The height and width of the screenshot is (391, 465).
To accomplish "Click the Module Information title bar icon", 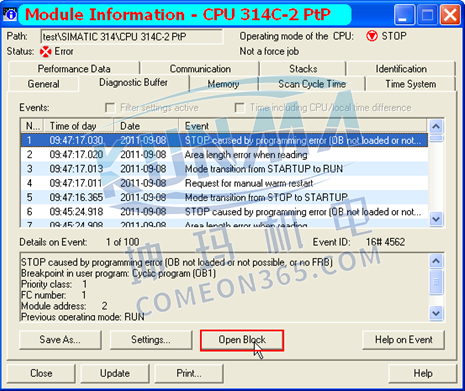I will pyautogui.click(x=10, y=14).
